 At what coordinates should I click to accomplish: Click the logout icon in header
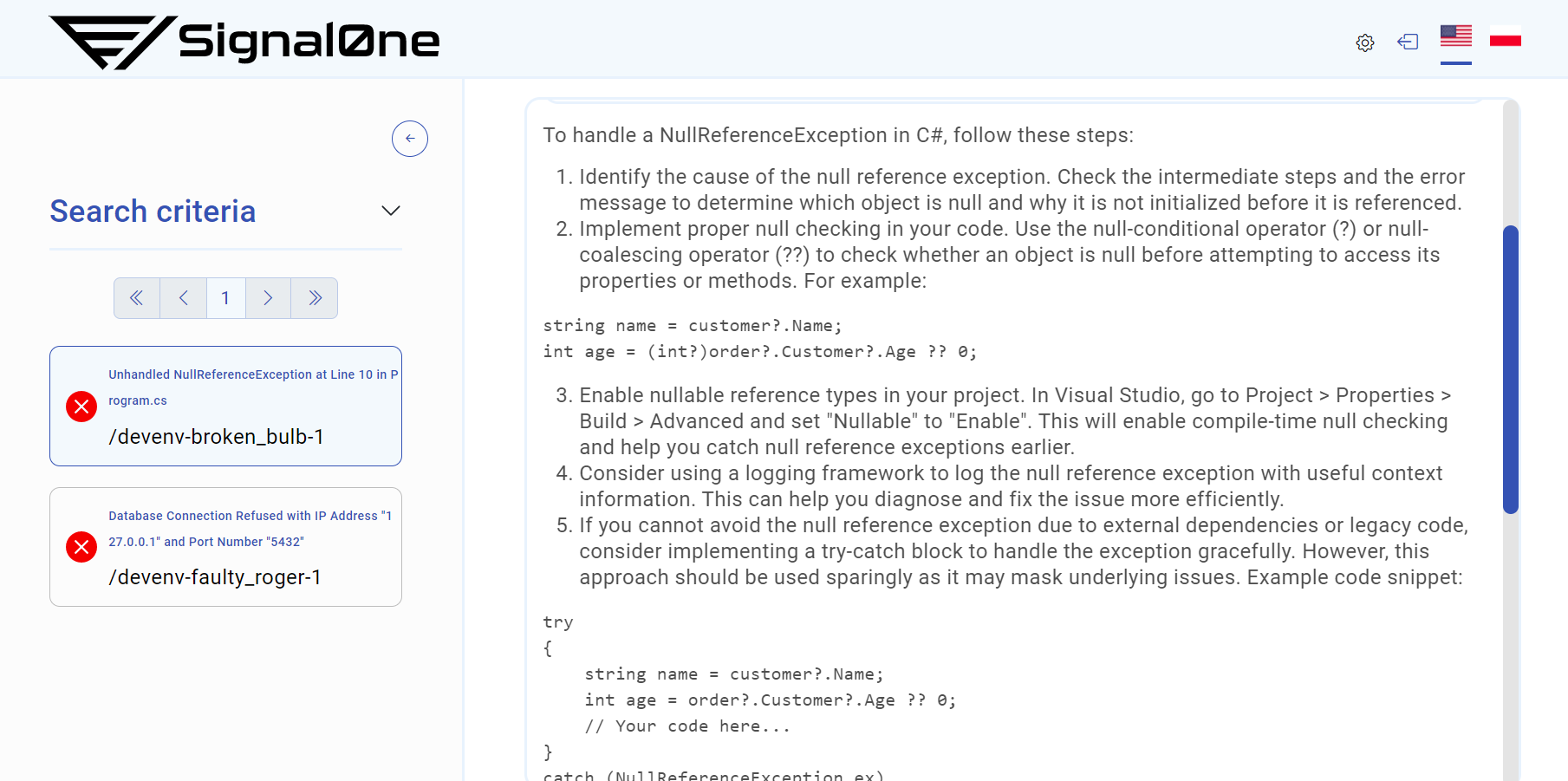click(1408, 42)
